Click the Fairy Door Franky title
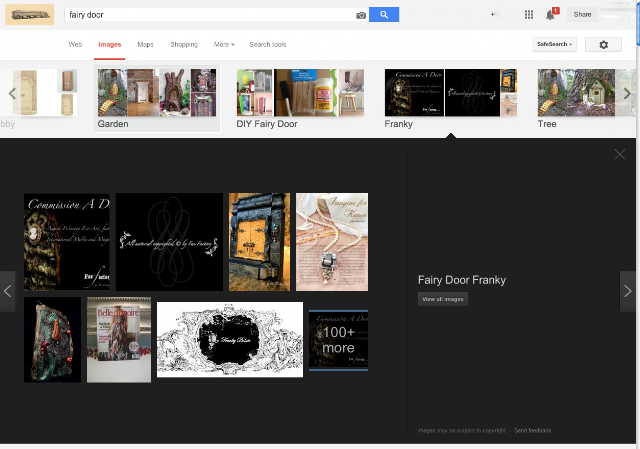 coord(462,280)
